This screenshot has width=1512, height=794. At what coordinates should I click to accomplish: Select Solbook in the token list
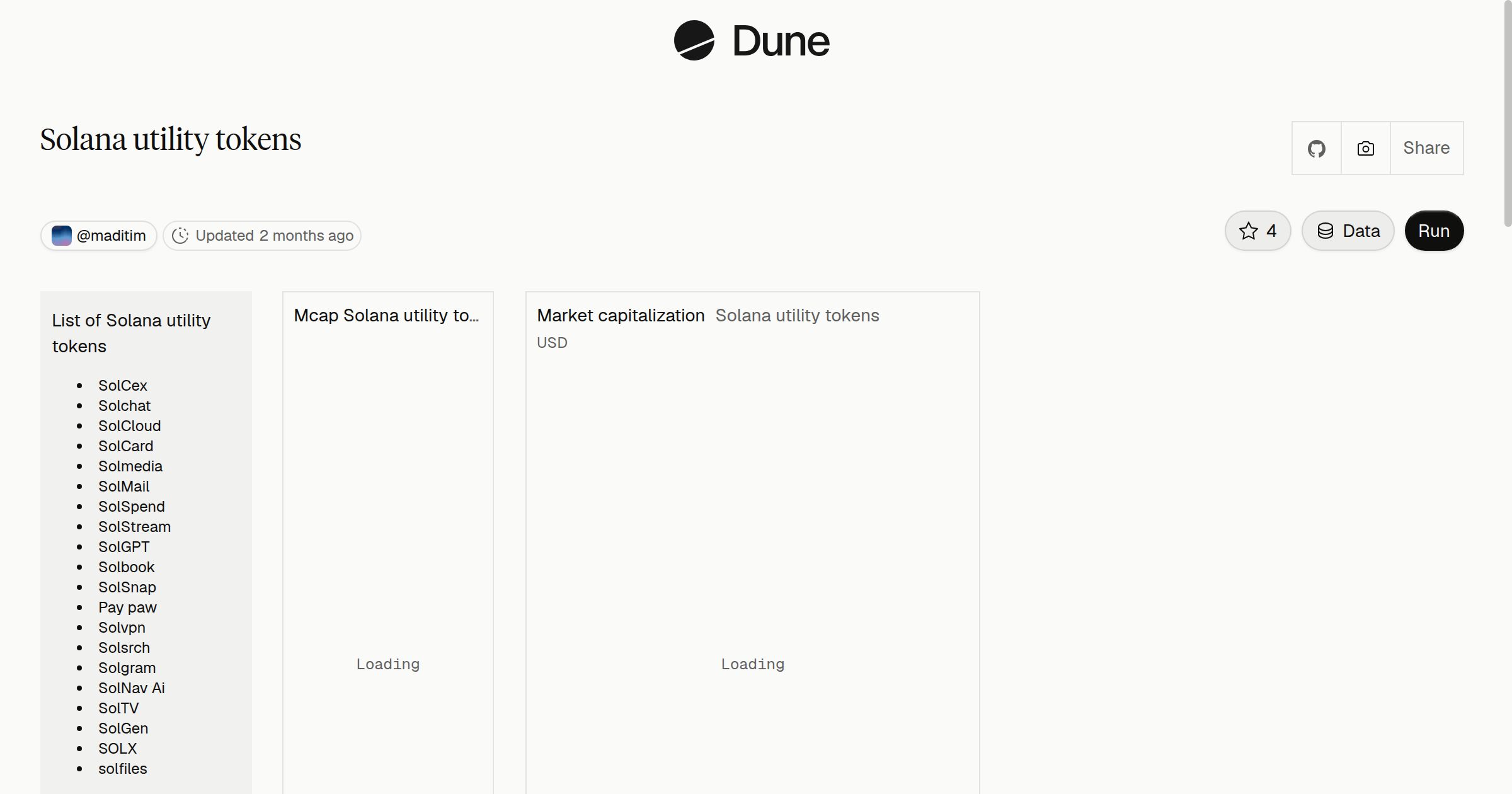(x=127, y=567)
